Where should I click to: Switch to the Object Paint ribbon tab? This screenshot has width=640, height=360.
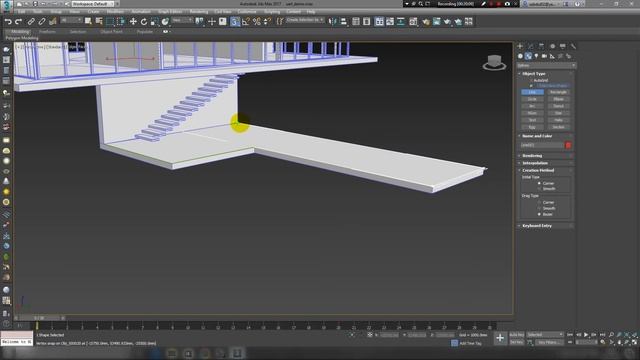point(111,31)
